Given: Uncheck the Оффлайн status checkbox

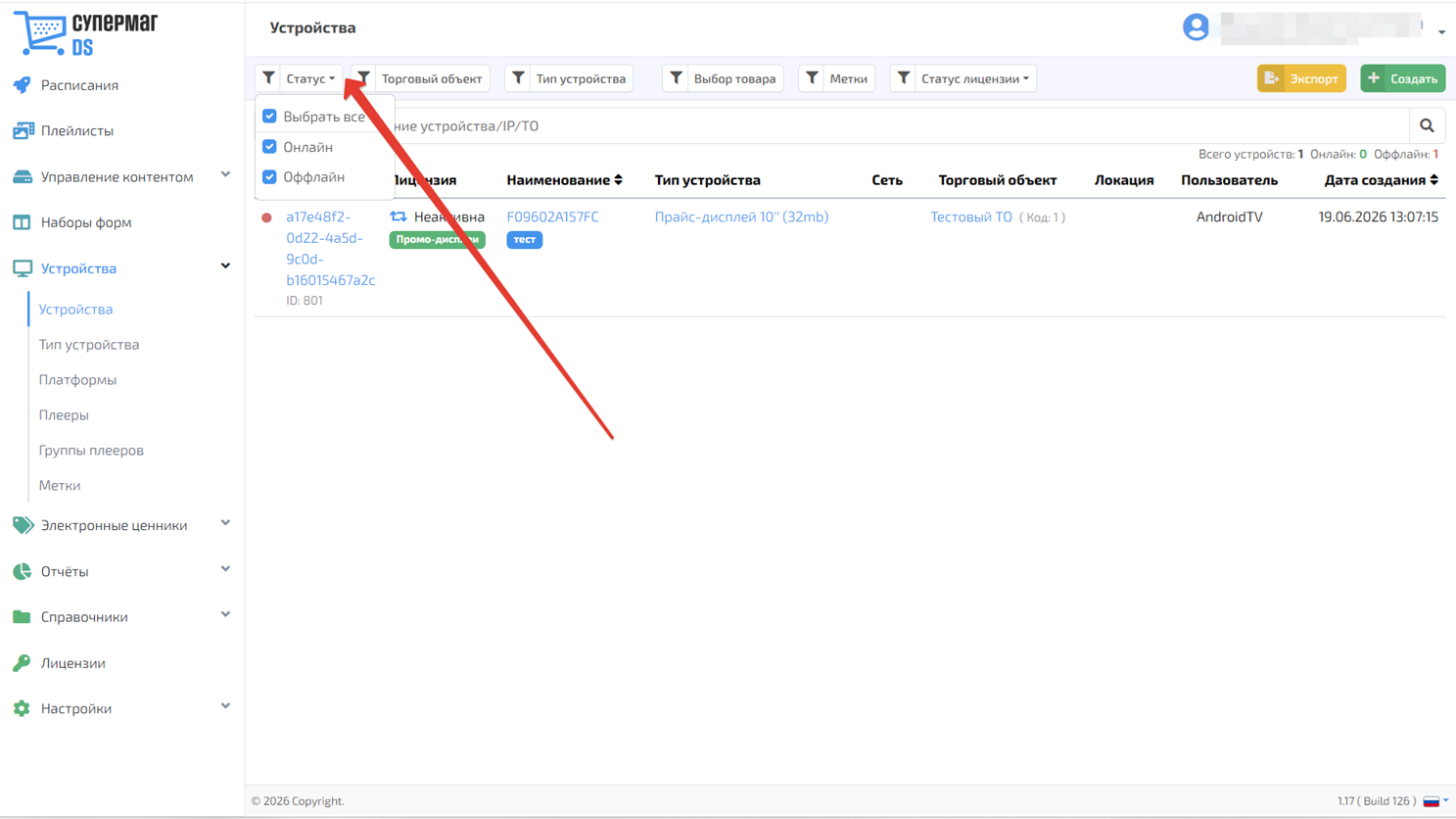Looking at the screenshot, I should tap(269, 177).
